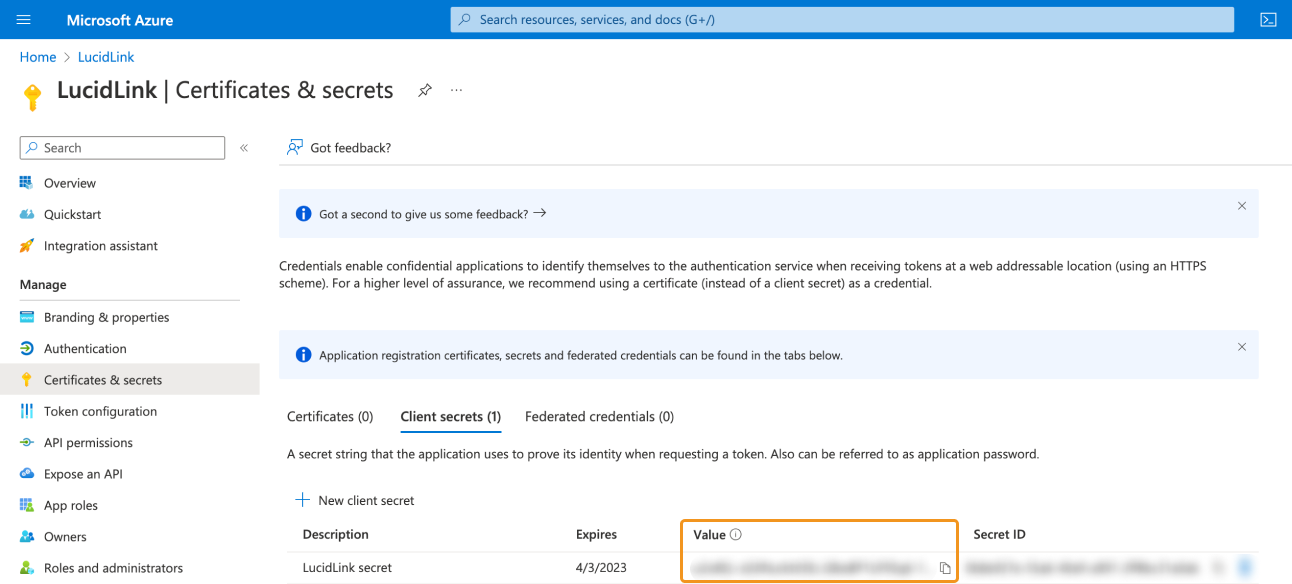Follow the 'Got a second to give us some feedback?' link
The height and width of the screenshot is (584, 1292).
pos(432,214)
